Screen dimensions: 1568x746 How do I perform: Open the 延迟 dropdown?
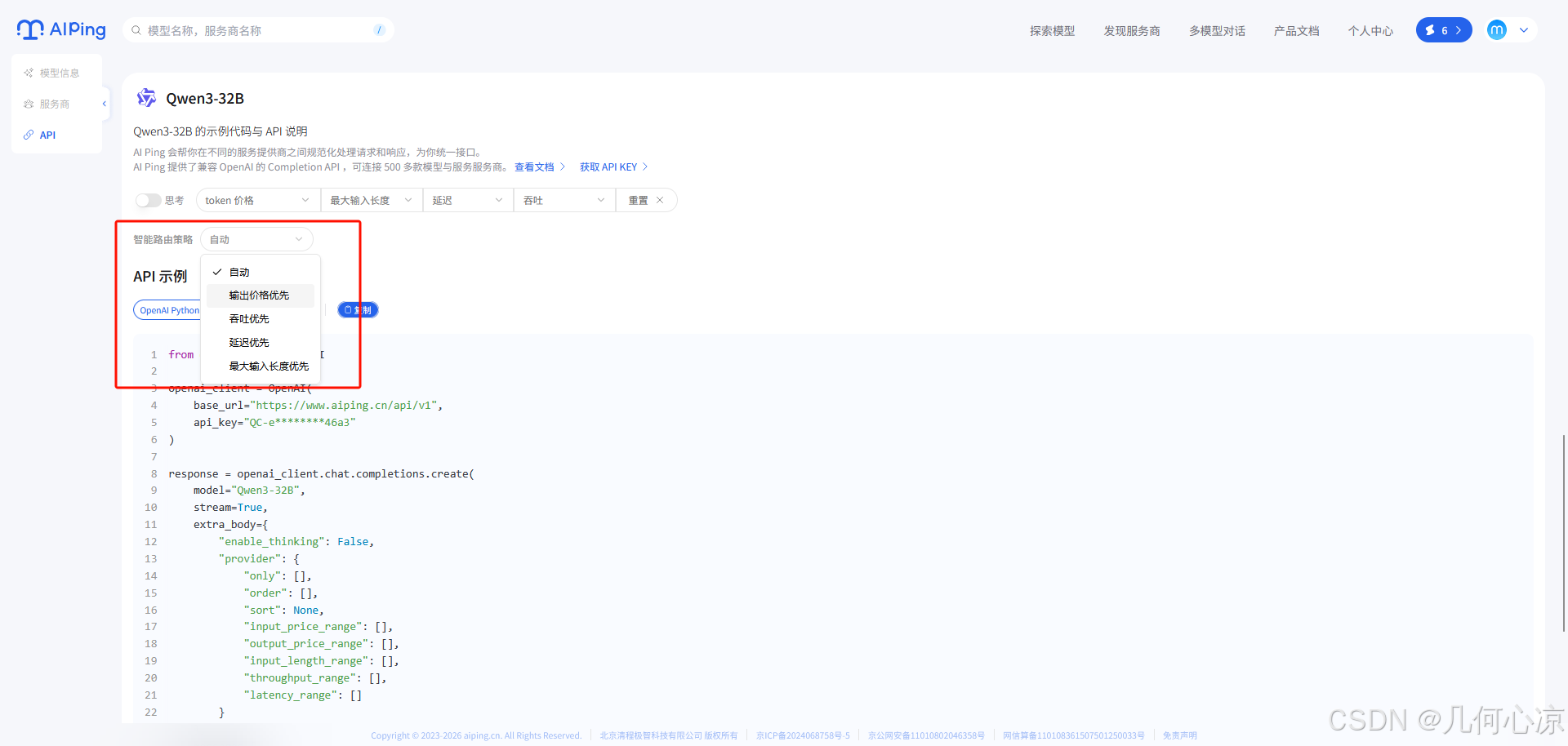[x=468, y=200]
